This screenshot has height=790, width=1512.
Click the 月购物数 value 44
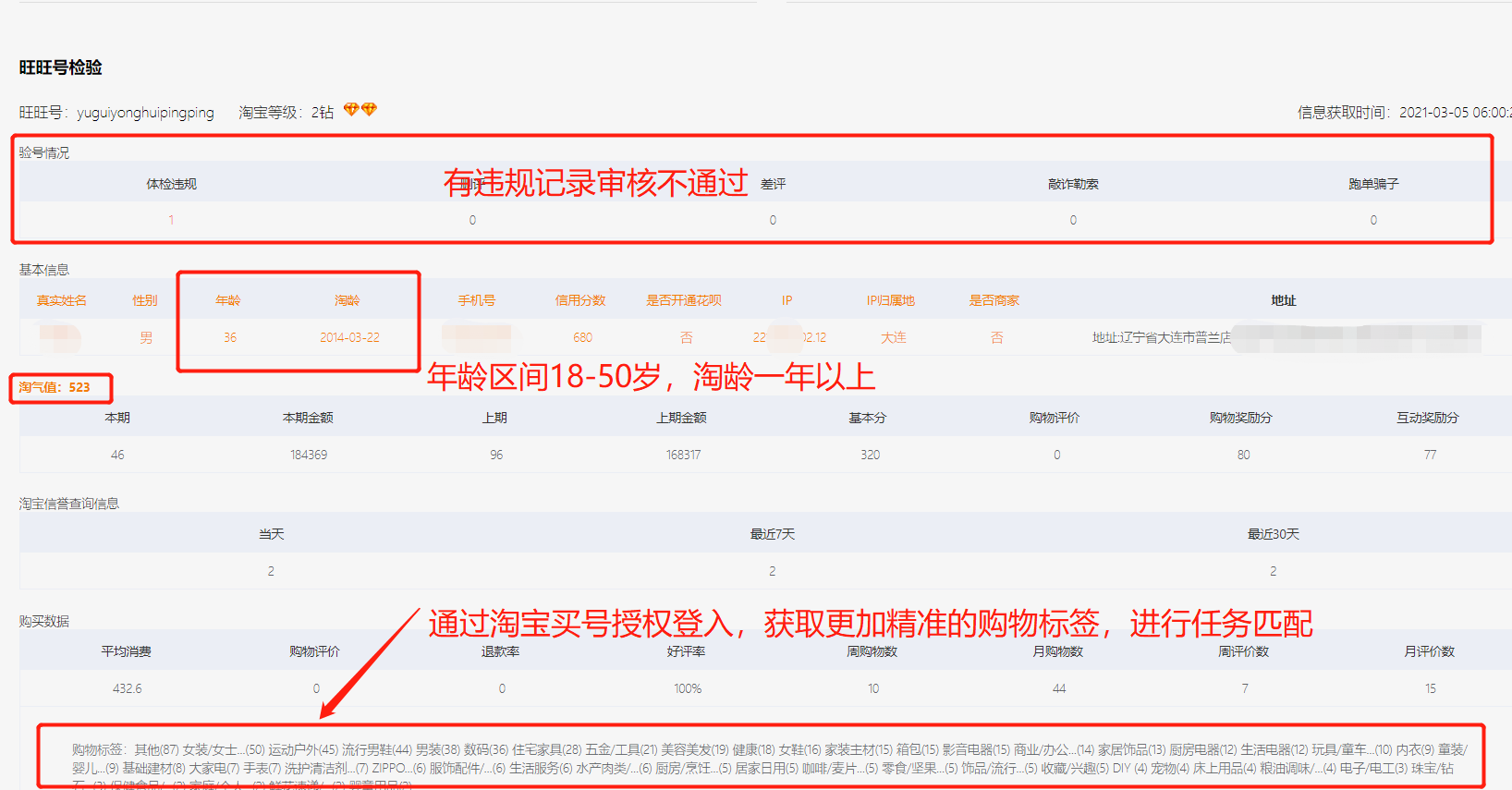point(1059,688)
